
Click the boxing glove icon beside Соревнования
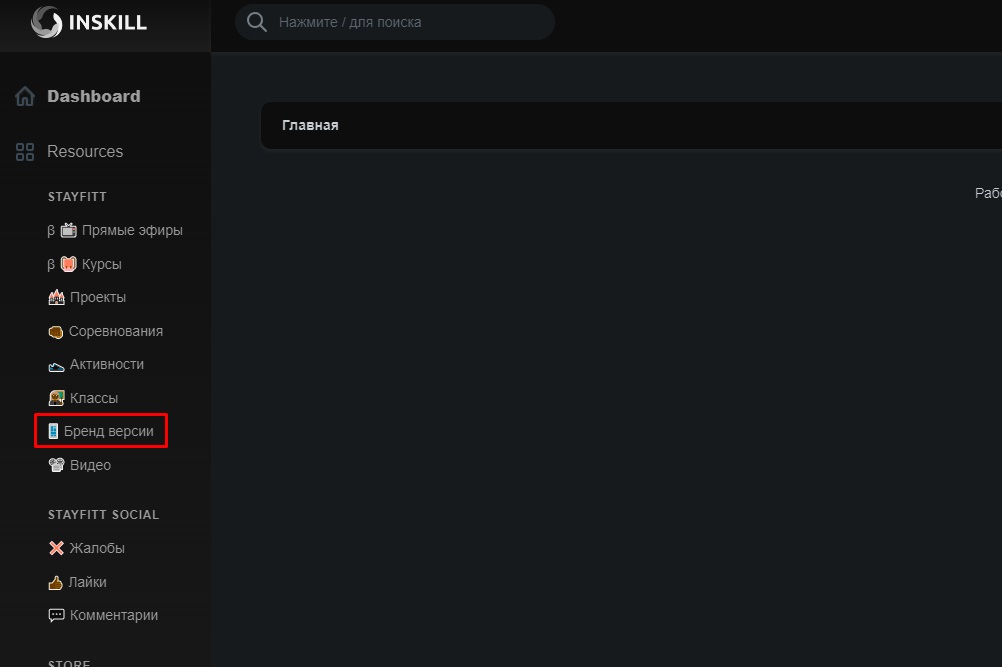(56, 332)
